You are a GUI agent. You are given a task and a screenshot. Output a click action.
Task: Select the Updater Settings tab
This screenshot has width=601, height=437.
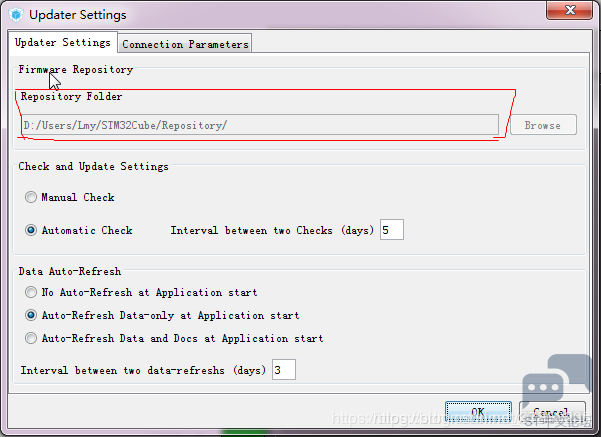point(63,42)
